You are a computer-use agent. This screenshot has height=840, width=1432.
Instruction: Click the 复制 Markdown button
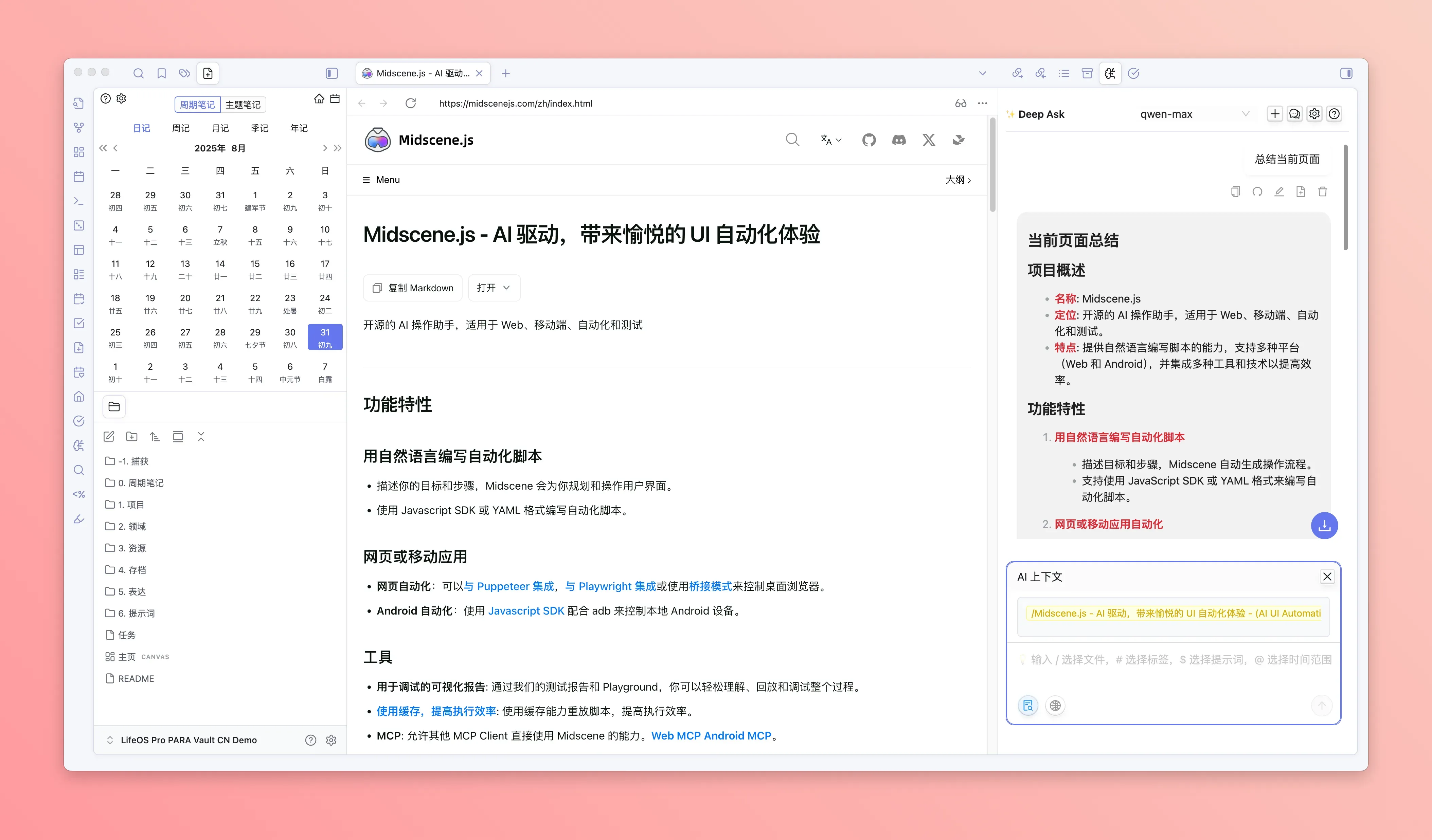pyautogui.click(x=413, y=288)
